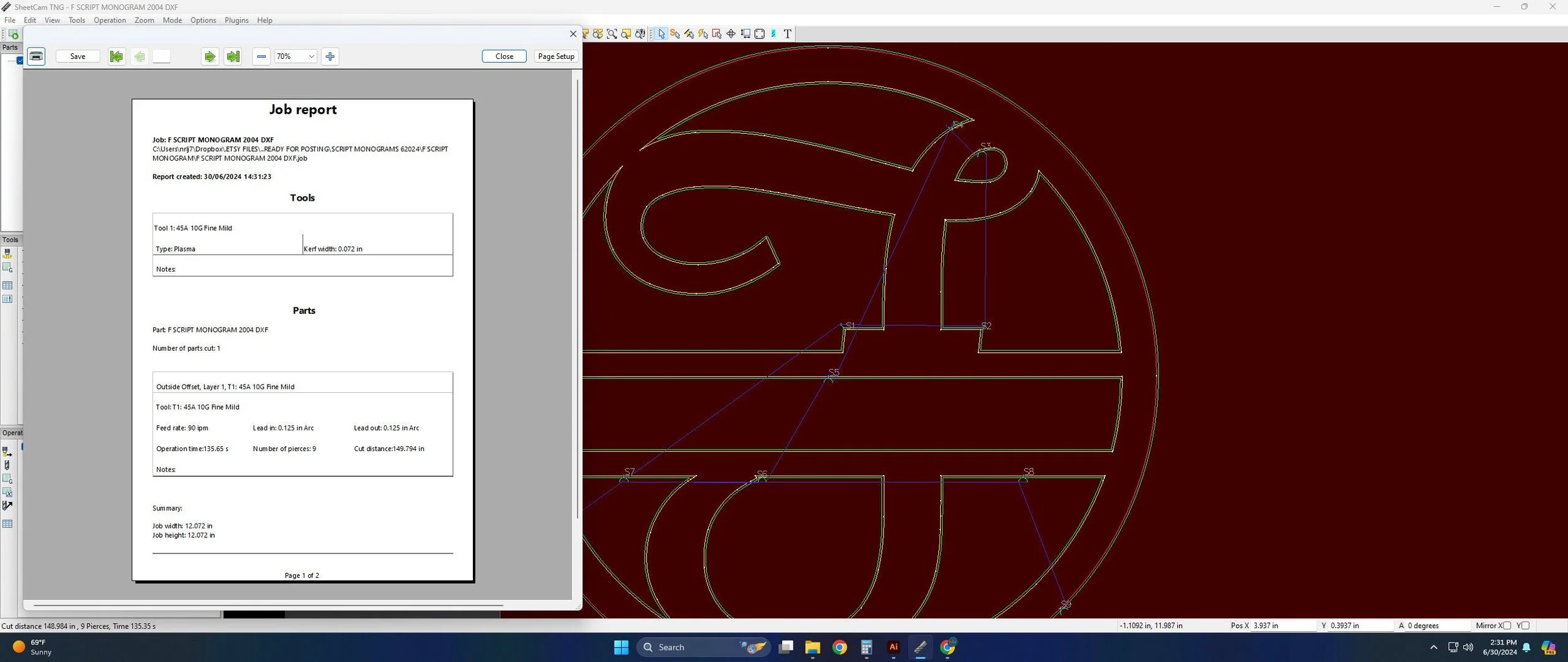1568x662 pixels.
Task: Click the page number input field
Action: [x=161, y=56]
